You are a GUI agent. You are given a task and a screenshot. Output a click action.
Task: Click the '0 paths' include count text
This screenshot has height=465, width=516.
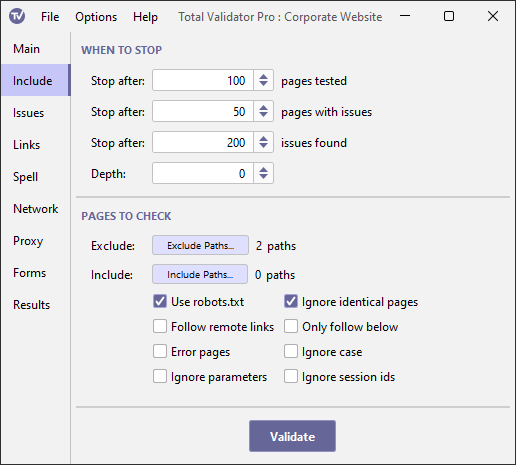(x=275, y=275)
